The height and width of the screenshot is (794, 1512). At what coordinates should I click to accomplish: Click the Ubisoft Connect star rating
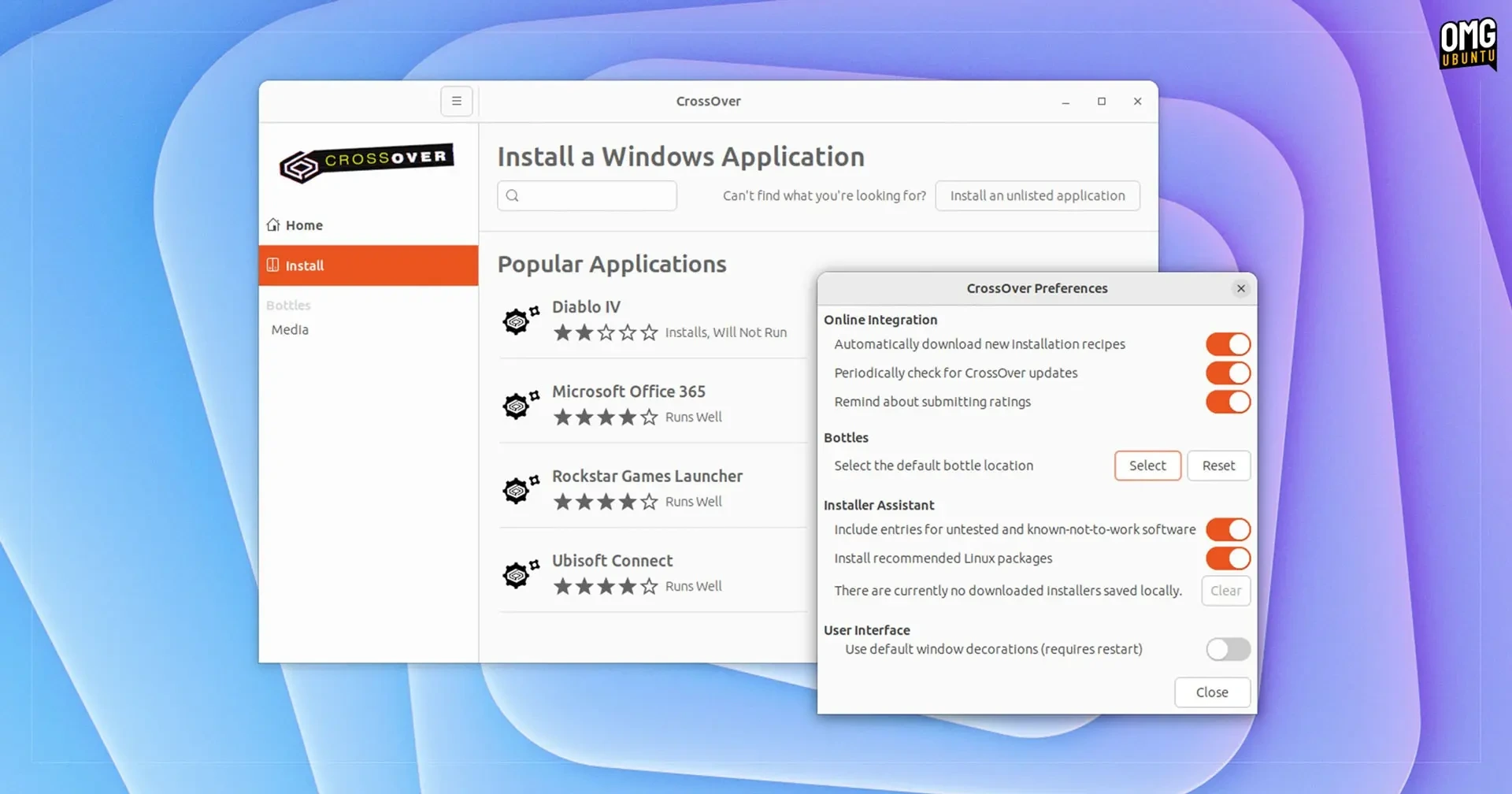[x=606, y=586]
